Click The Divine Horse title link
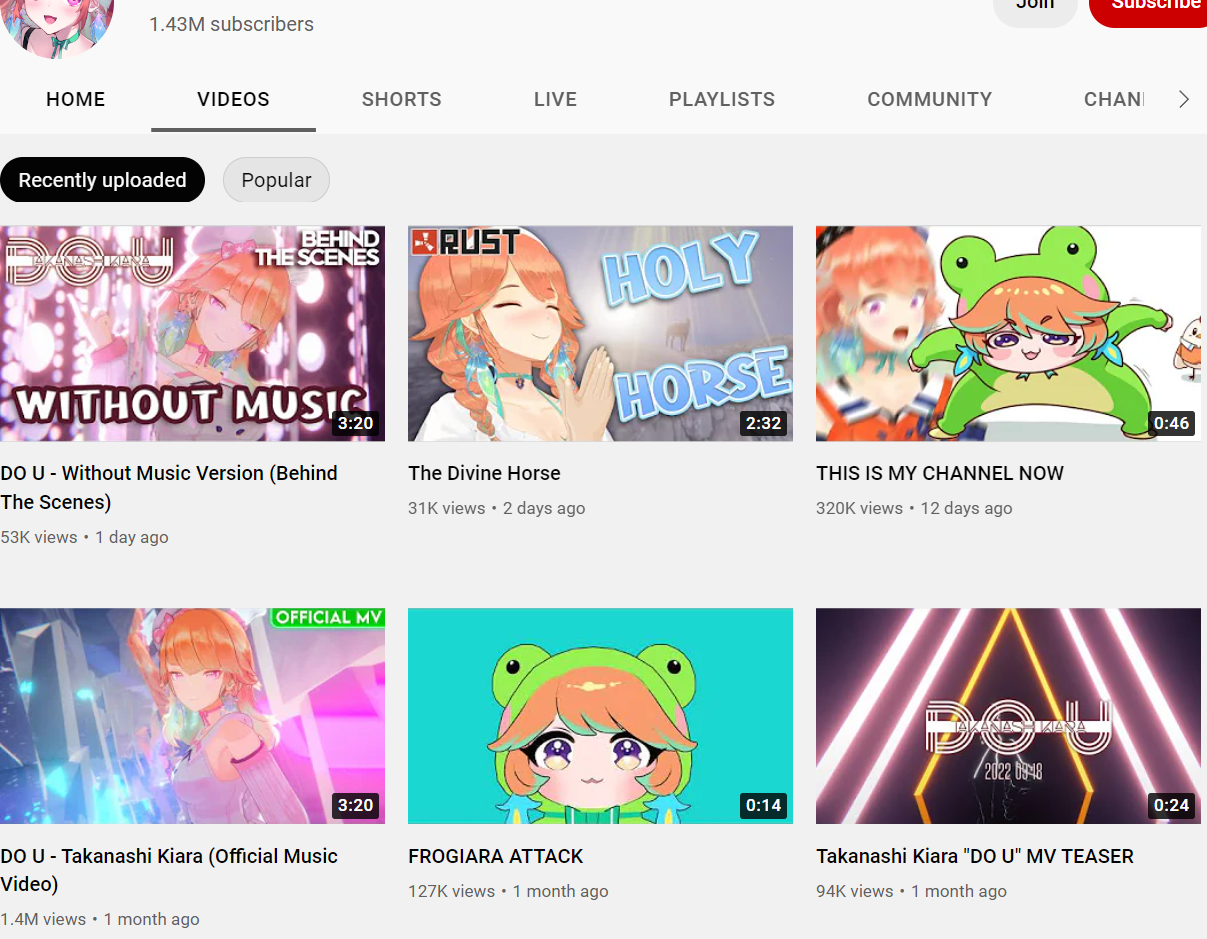The width and height of the screenshot is (1207, 939). tap(484, 473)
